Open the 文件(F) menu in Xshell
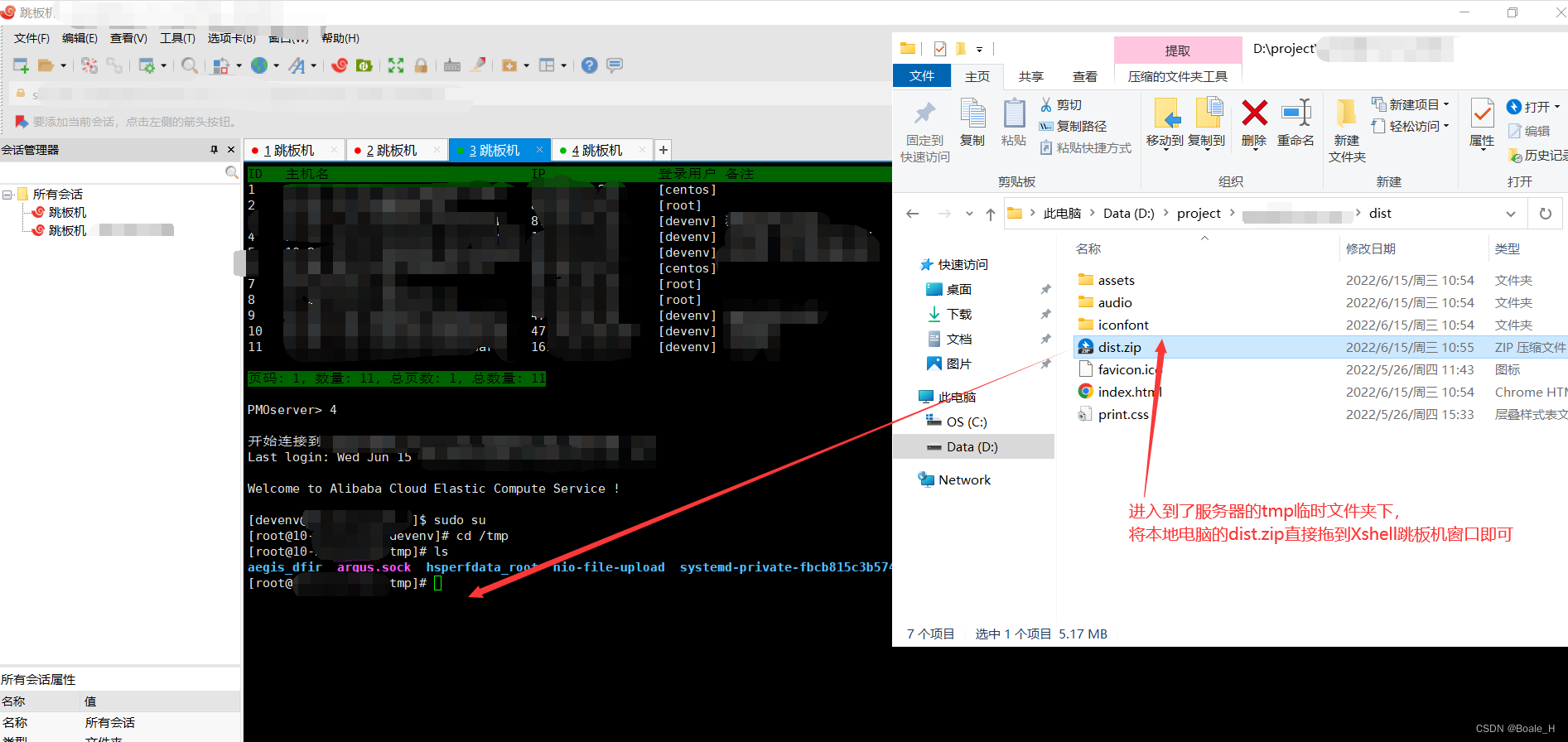The height and width of the screenshot is (742, 1568). pos(31,38)
